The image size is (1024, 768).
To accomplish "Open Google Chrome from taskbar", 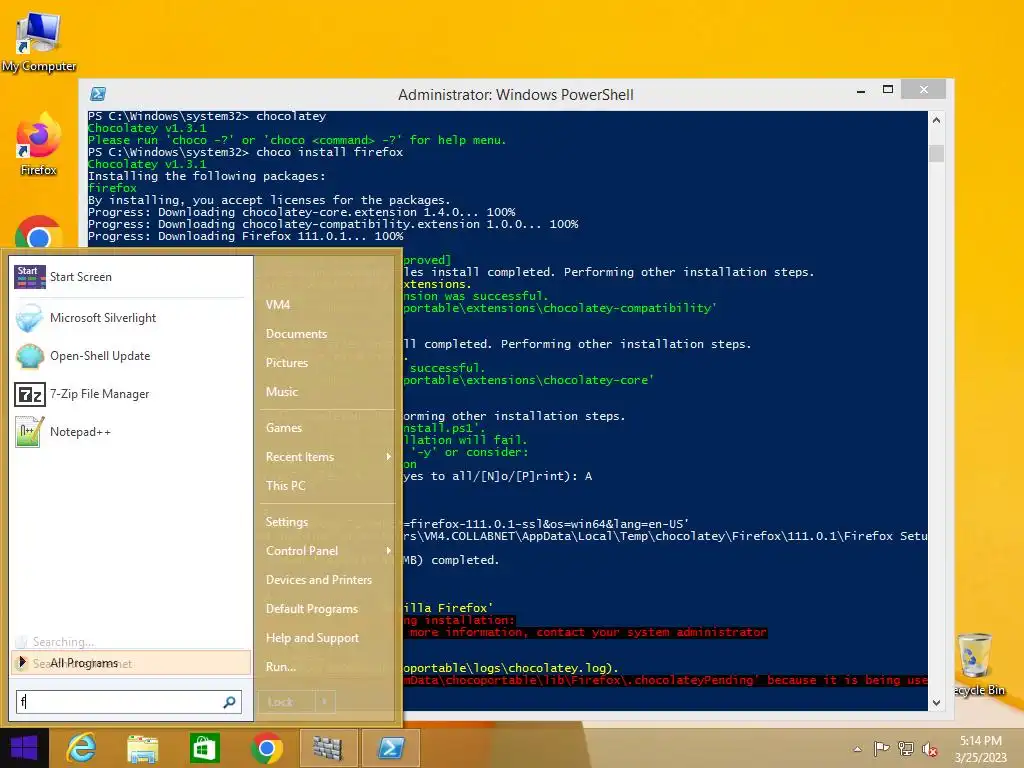I will 266,748.
